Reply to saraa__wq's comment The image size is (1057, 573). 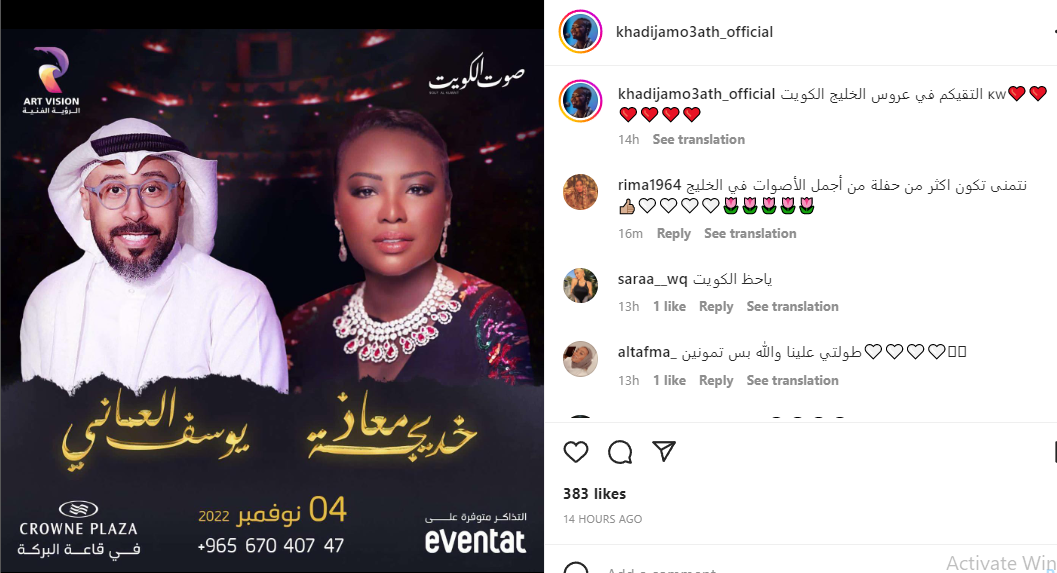coord(716,306)
